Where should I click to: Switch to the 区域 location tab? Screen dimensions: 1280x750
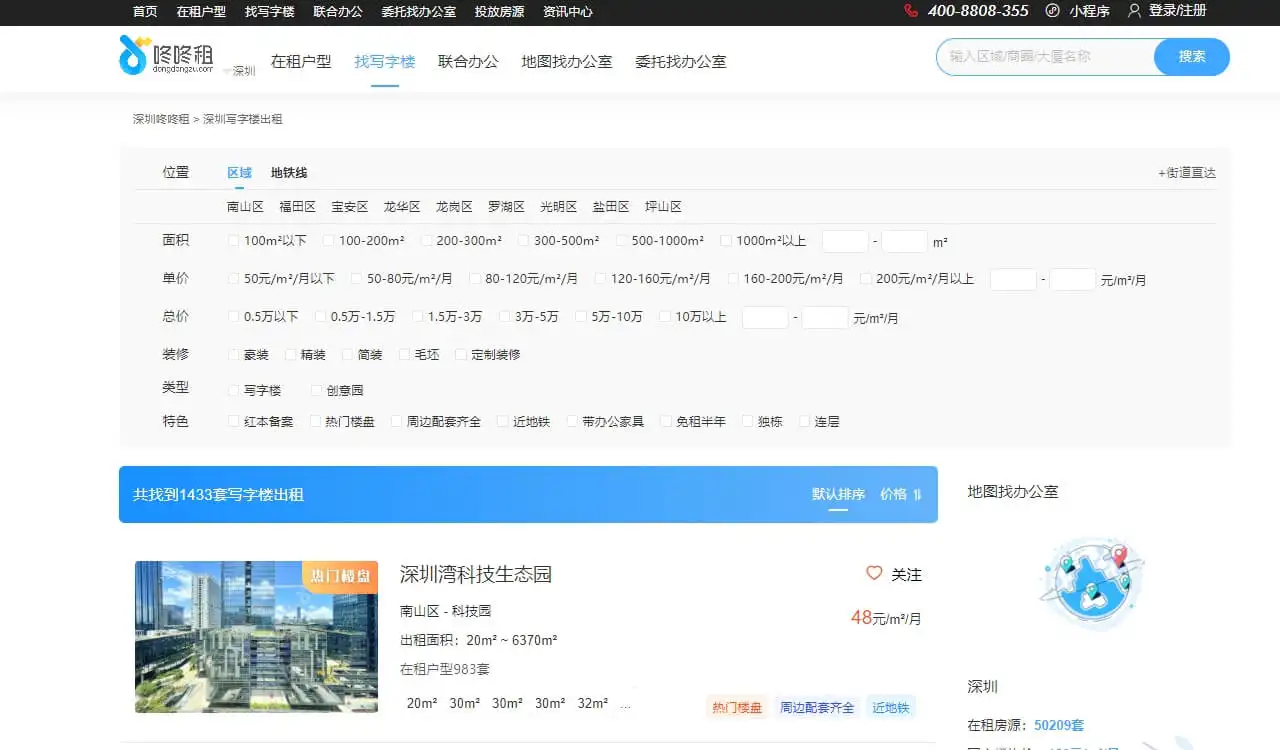(239, 173)
